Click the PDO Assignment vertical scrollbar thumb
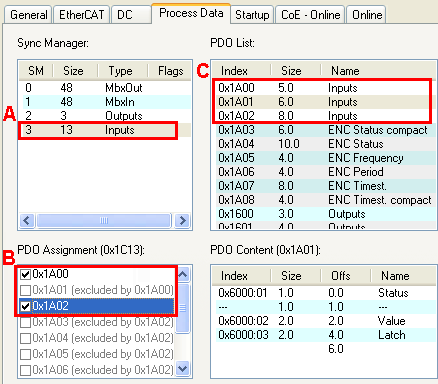 (183, 308)
